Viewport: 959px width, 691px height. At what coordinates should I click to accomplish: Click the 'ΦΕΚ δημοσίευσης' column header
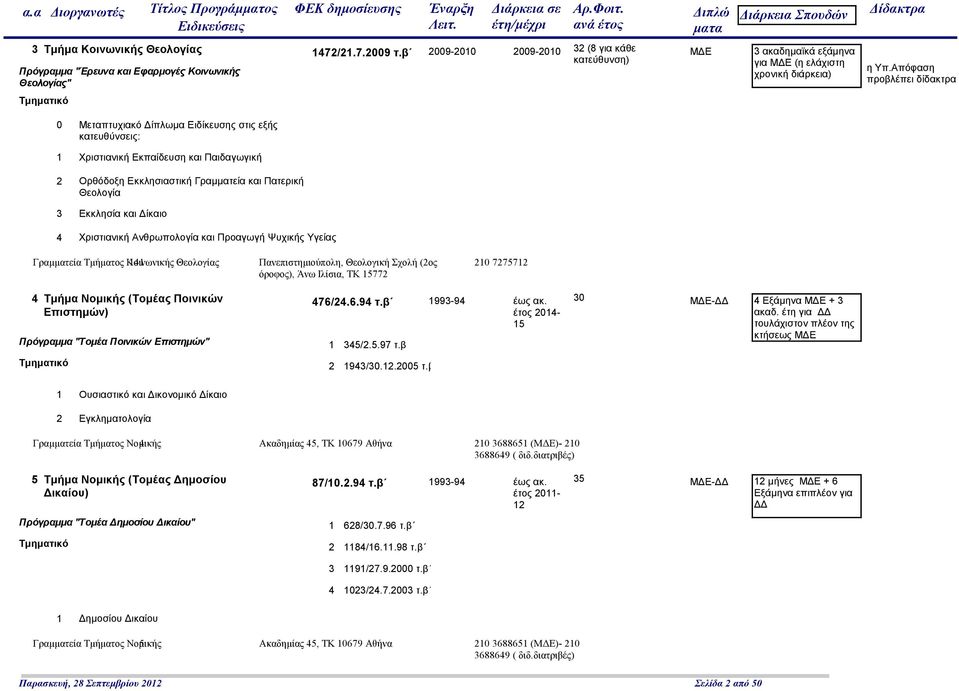click(348, 9)
